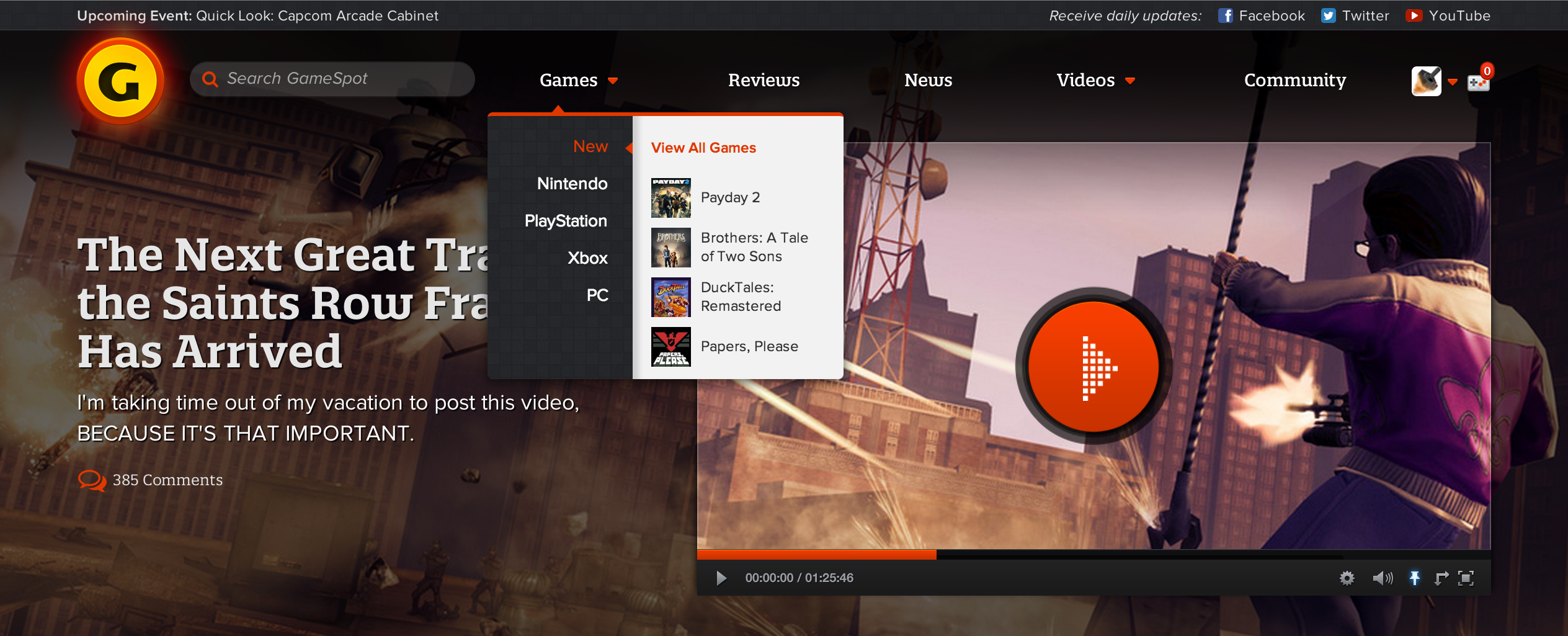1568x636 pixels.
Task: Click the video progress bar
Action: pos(1094,554)
